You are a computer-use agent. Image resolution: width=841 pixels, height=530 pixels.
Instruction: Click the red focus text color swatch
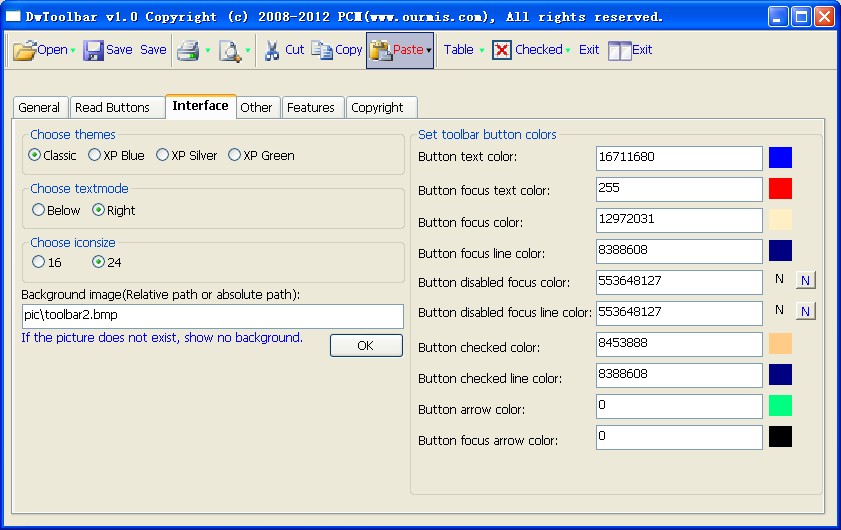click(780, 189)
